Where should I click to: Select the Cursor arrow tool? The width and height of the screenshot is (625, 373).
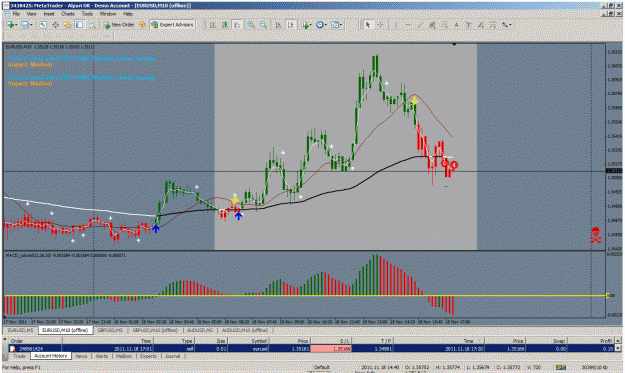coord(368,25)
